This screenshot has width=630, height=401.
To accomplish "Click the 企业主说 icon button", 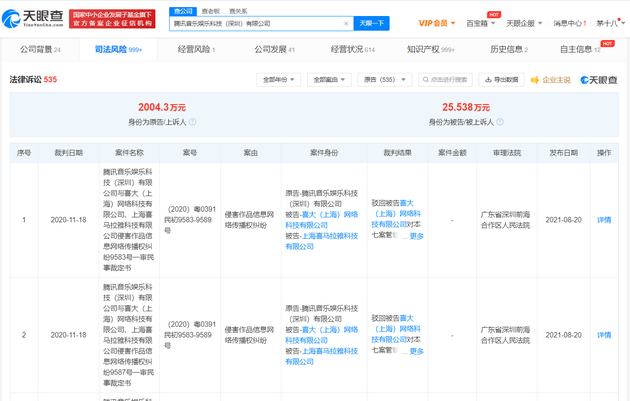I will [550, 80].
